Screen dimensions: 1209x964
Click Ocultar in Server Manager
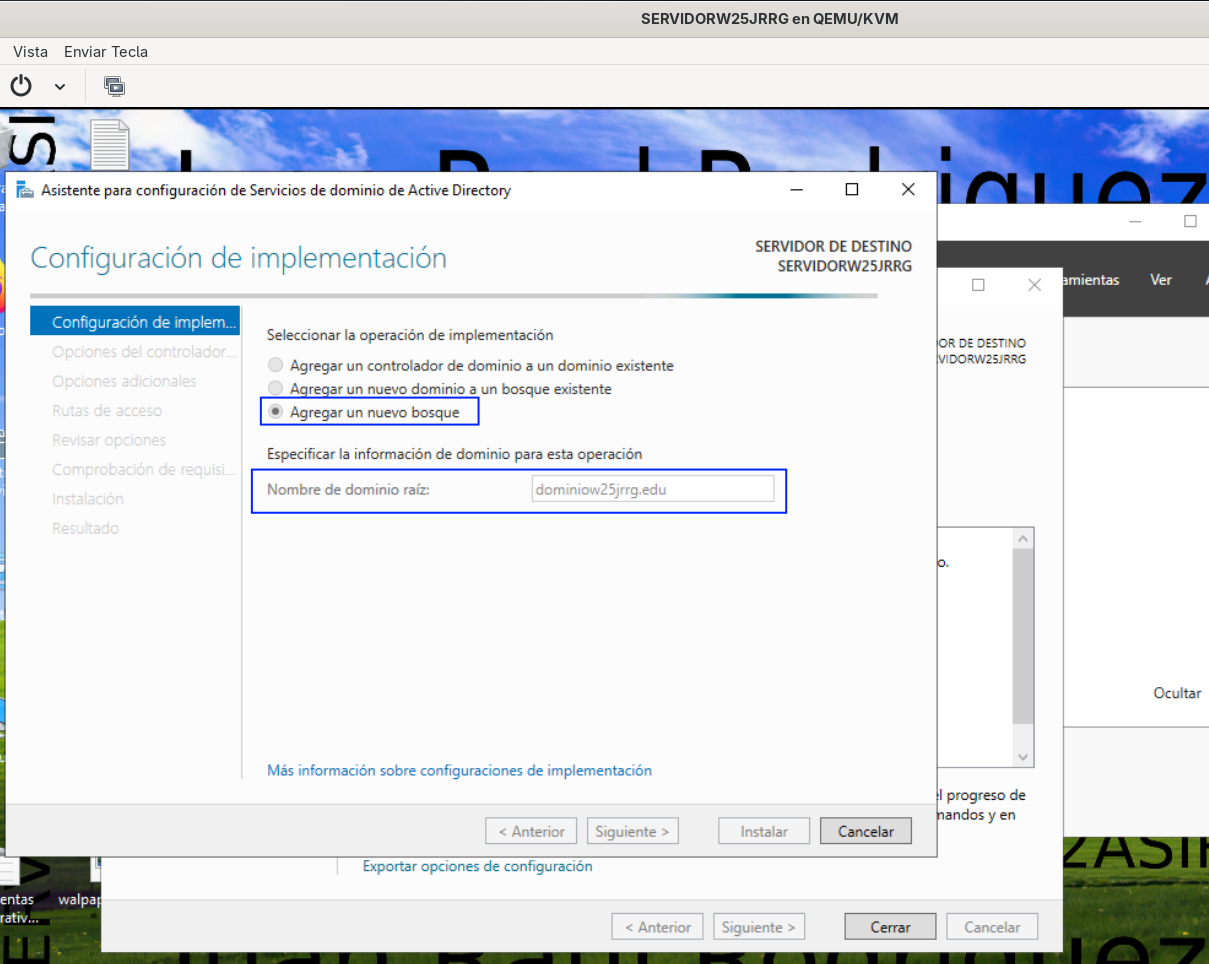pos(1177,693)
